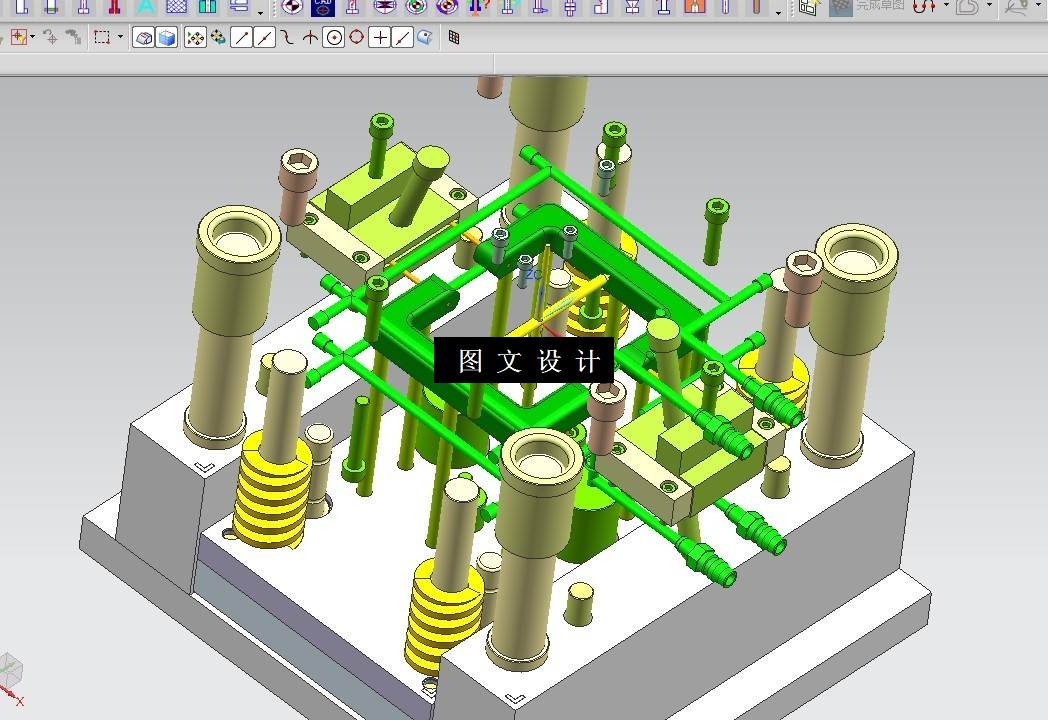Enable Point on Face snapping
Viewport: 1048px width, 720px height.
(x=424, y=38)
